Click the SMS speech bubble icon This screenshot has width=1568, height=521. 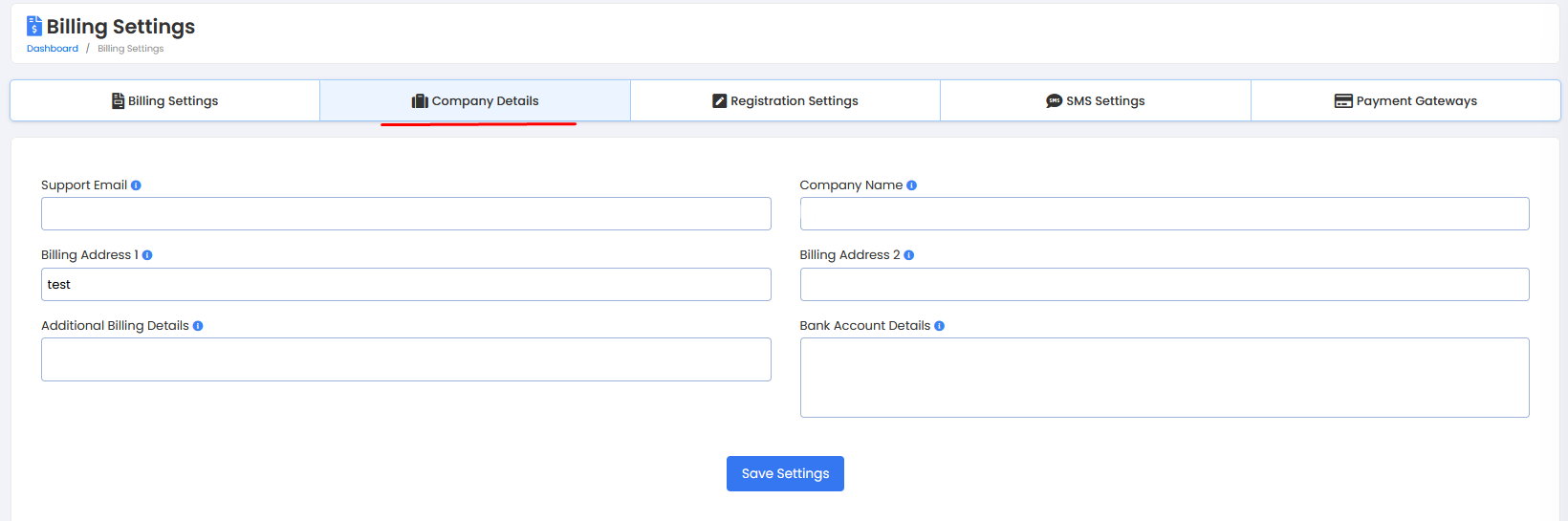[1054, 101]
